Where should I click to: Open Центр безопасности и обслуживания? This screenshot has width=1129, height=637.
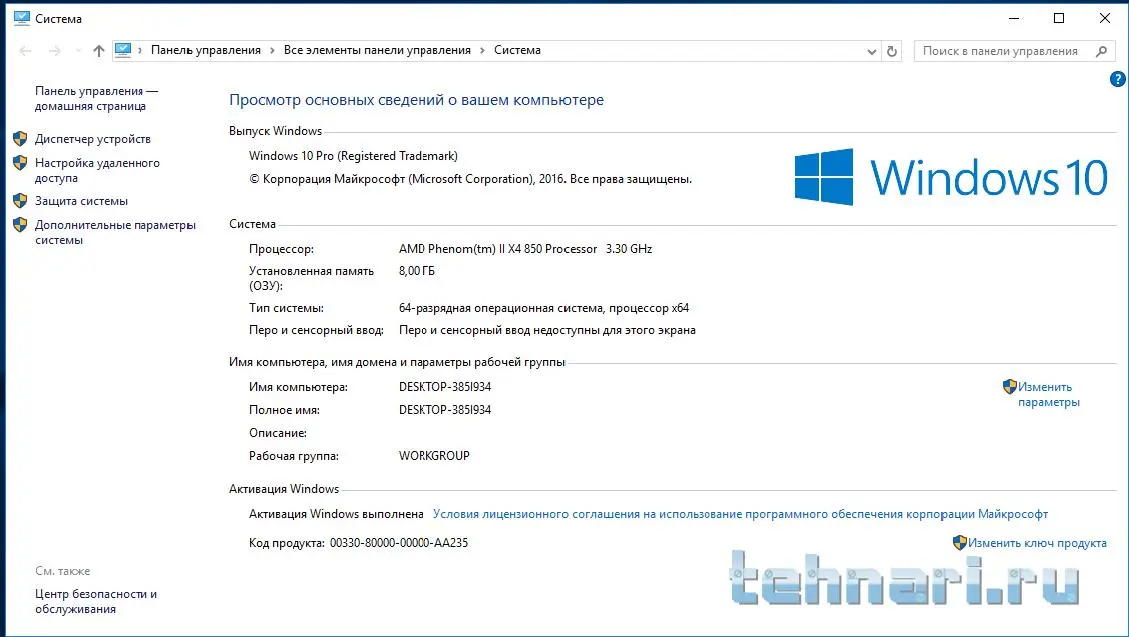(x=96, y=602)
